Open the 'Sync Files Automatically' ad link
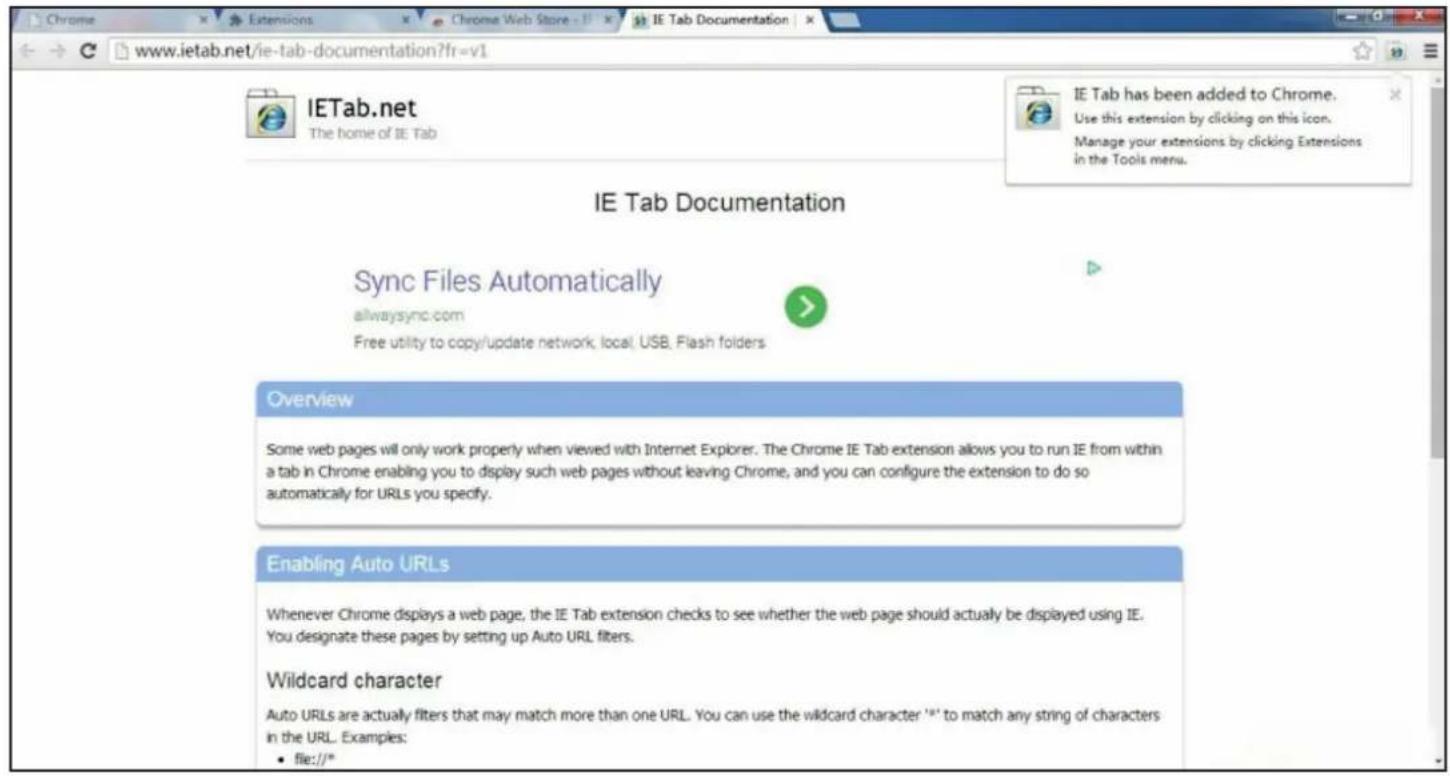 pos(508,283)
